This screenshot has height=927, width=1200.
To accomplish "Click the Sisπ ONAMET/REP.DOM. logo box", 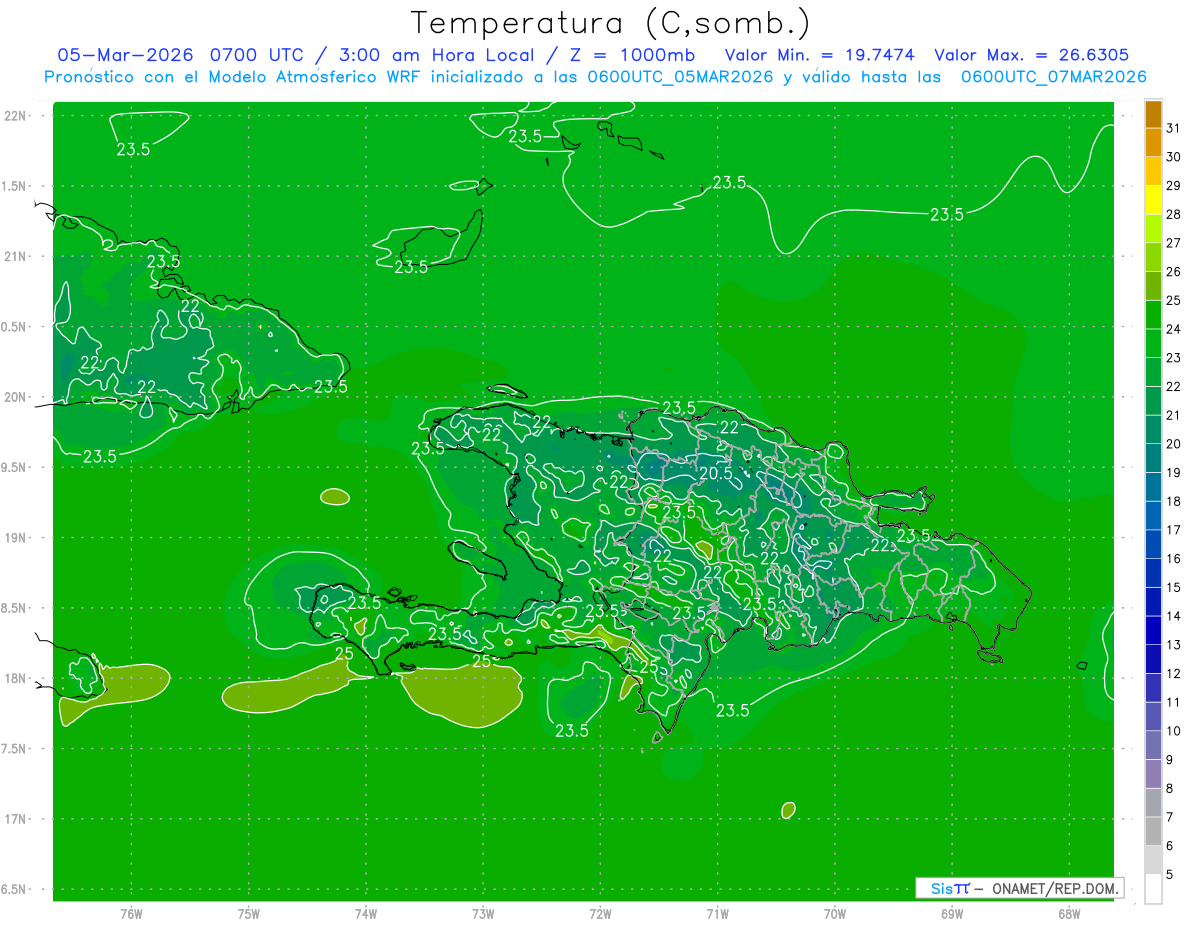I will click(1020, 888).
